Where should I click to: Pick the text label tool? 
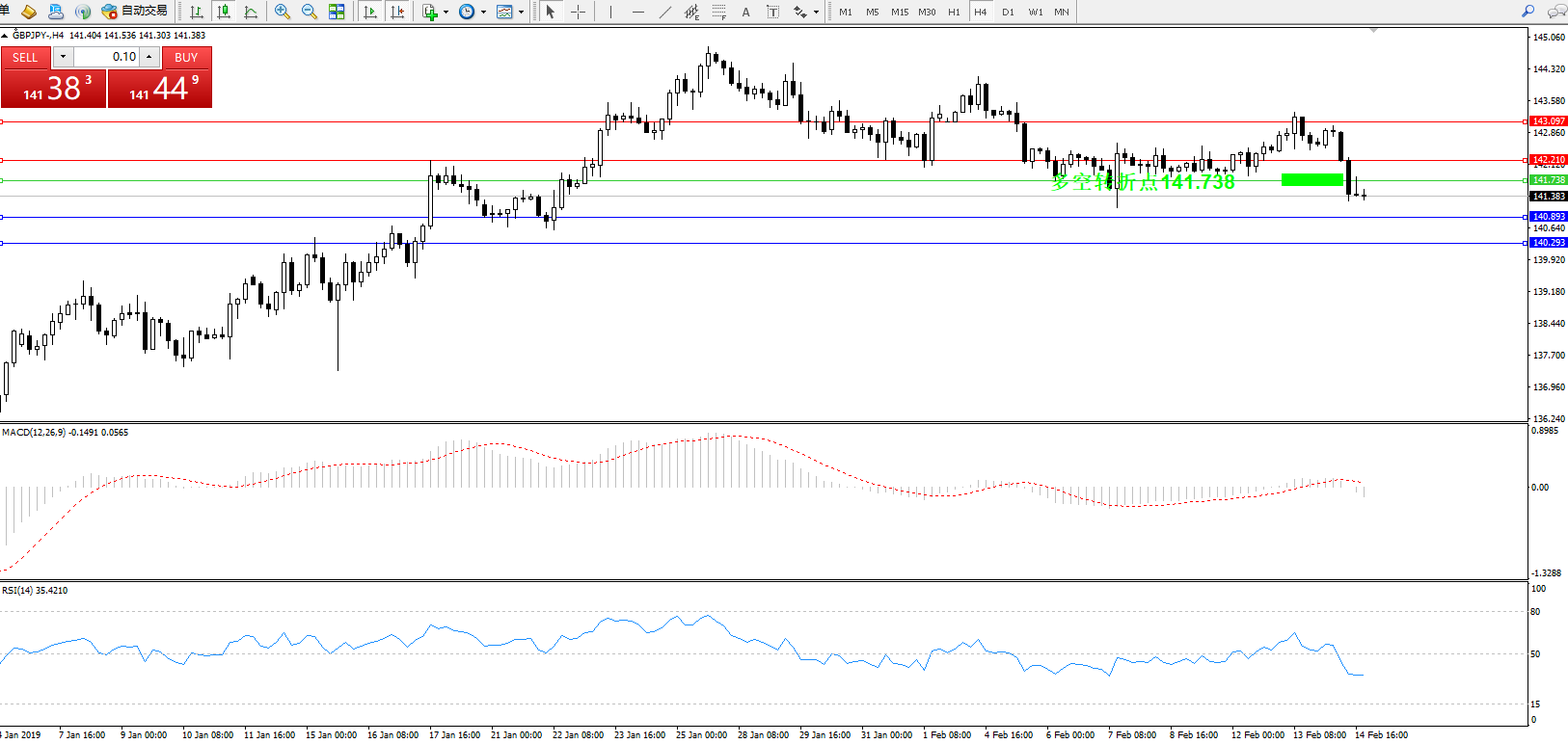tap(745, 12)
